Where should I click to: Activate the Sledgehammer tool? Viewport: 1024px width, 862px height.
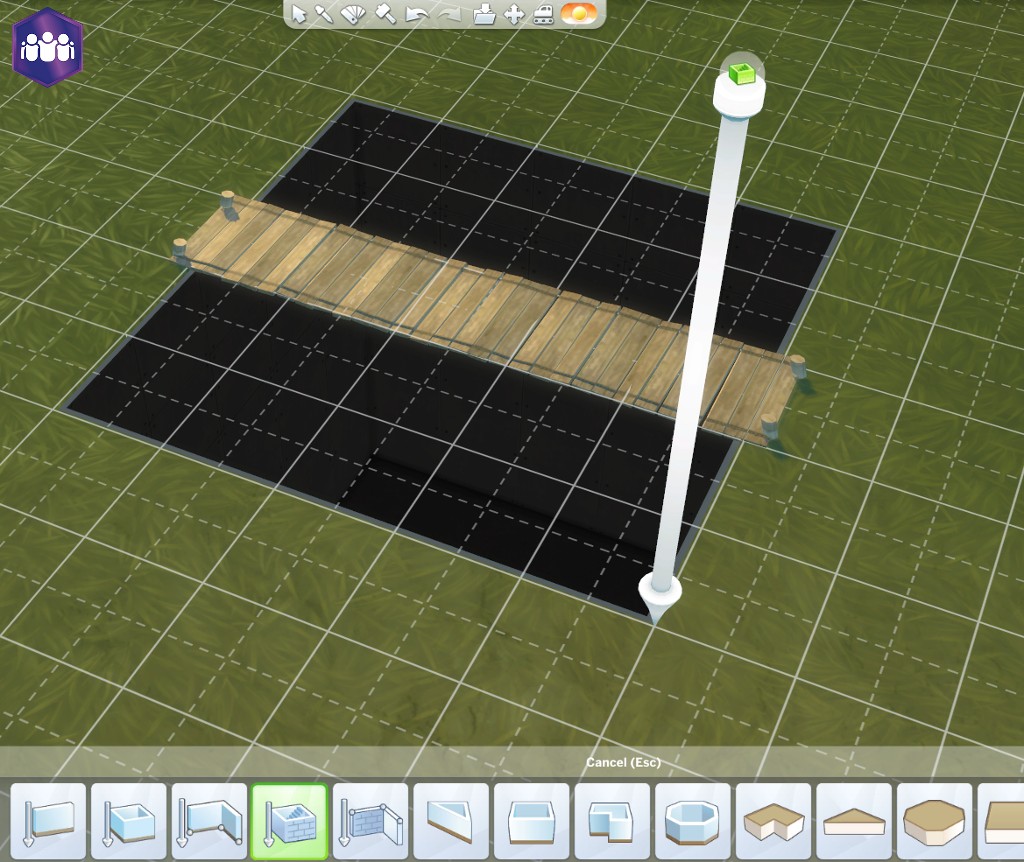tap(385, 14)
